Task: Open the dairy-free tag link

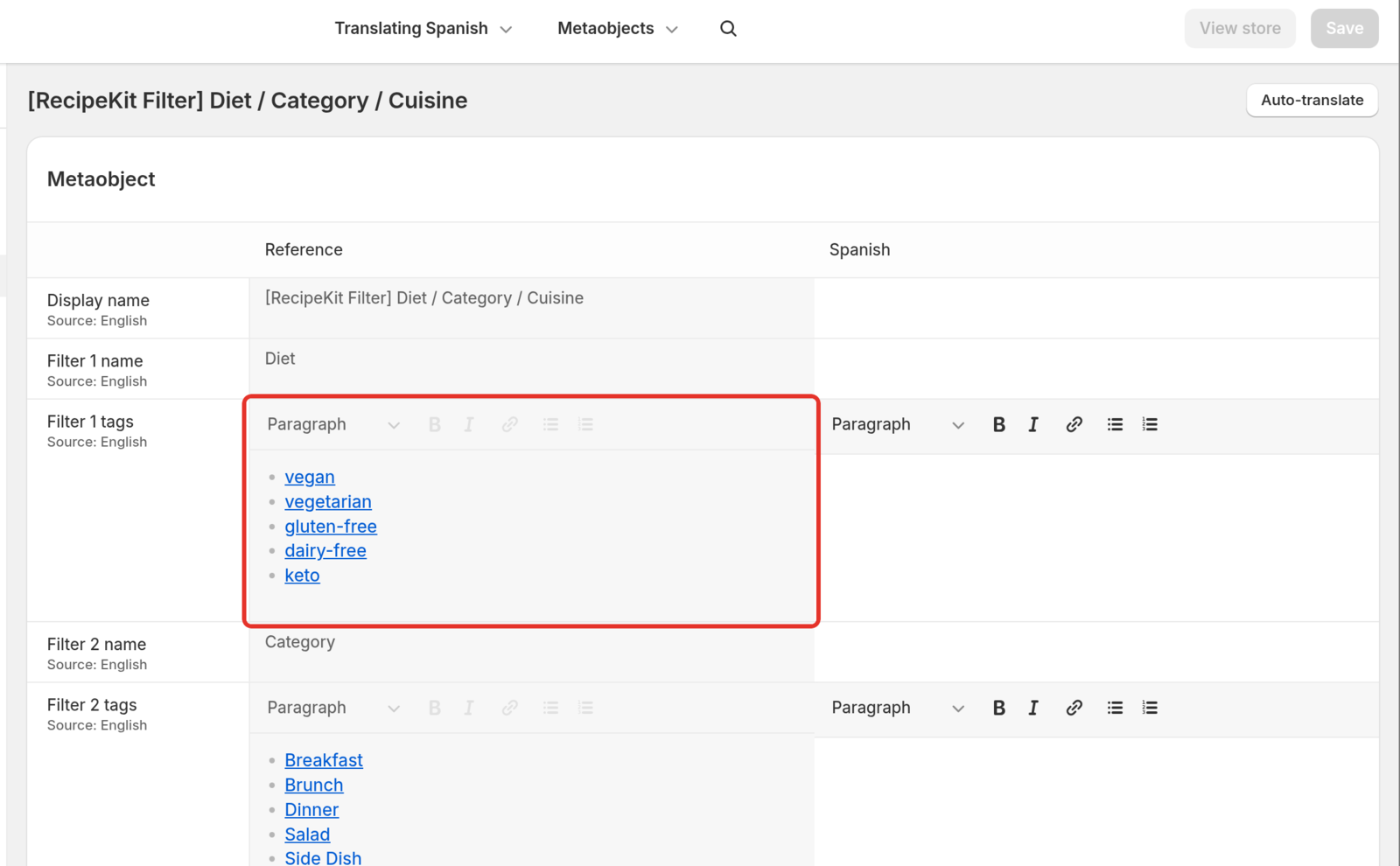Action: (325, 551)
